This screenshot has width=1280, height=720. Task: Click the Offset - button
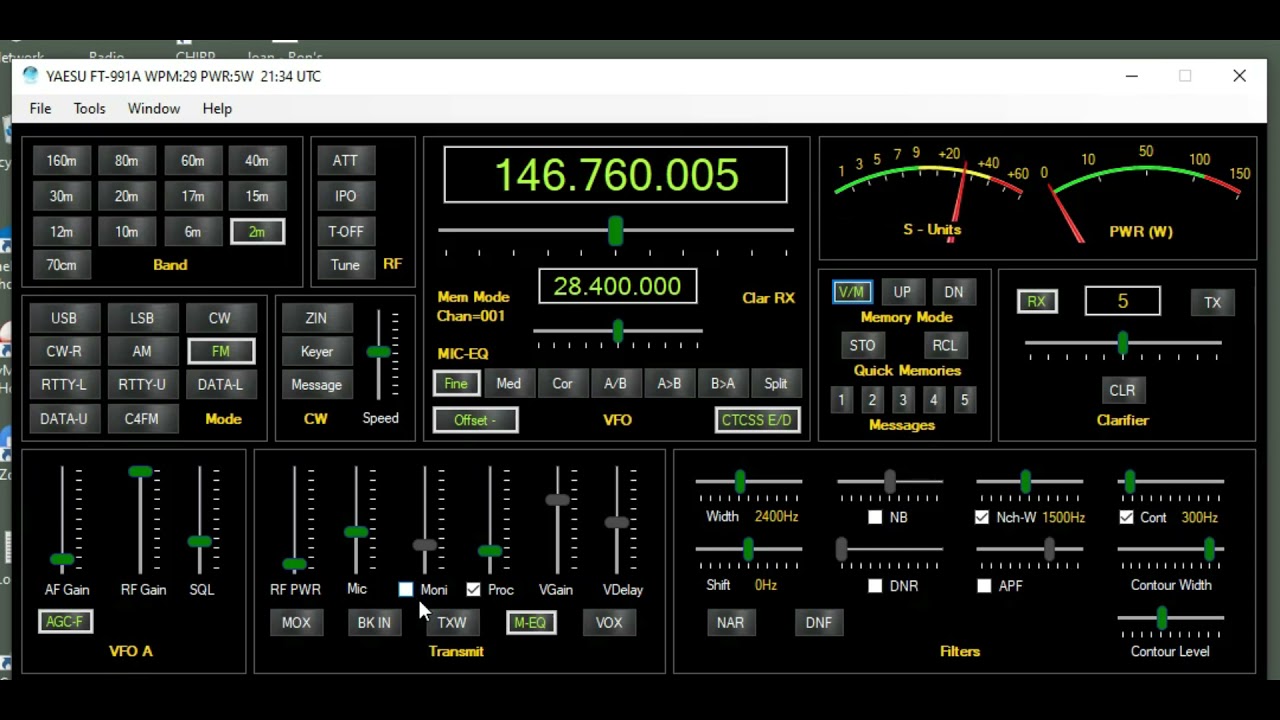pyautogui.click(x=475, y=420)
